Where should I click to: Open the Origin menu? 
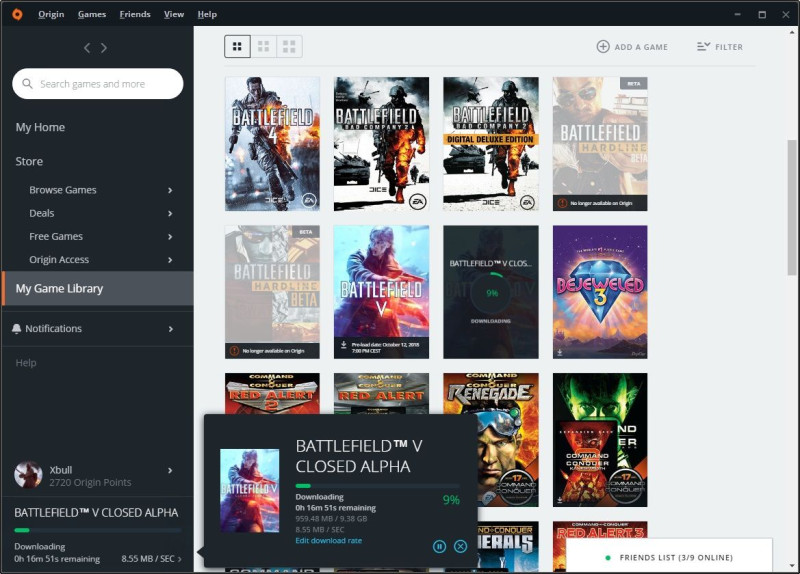(x=51, y=14)
